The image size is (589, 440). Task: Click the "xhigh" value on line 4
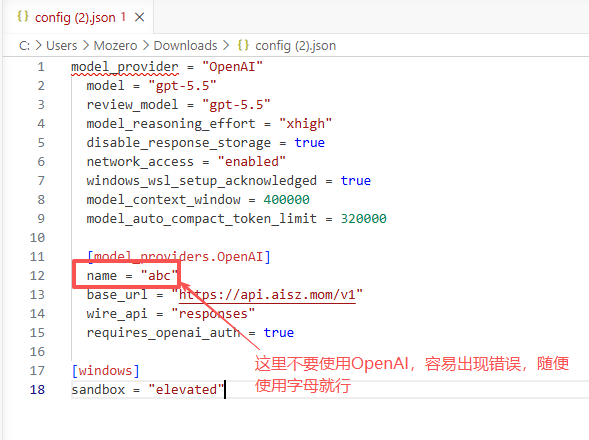click(305, 124)
